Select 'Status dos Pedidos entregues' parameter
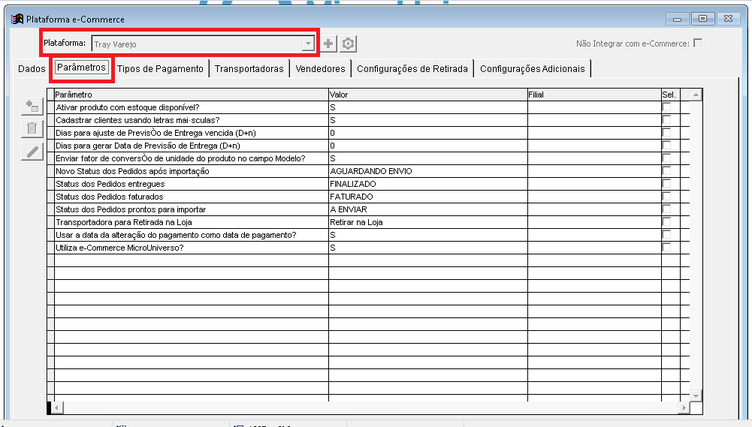Viewport: 752px width, 427px height. coord(191,184)
